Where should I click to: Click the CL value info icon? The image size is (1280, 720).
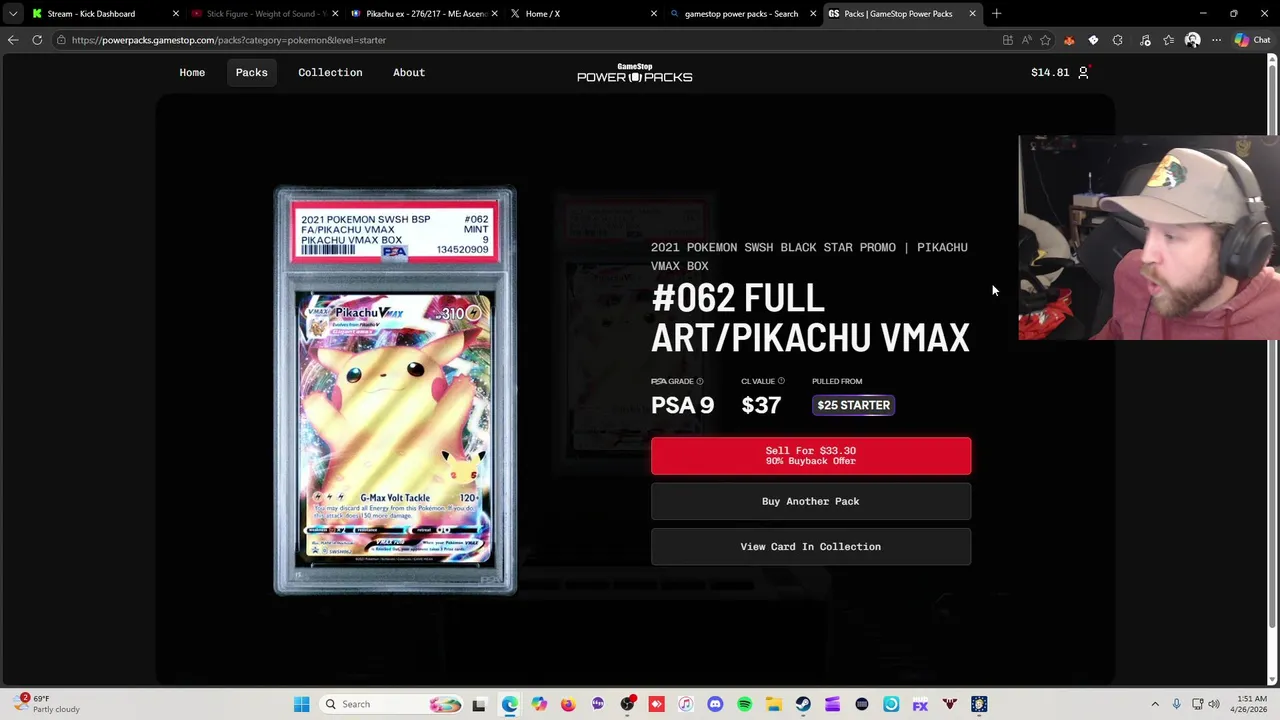point(781,381)
